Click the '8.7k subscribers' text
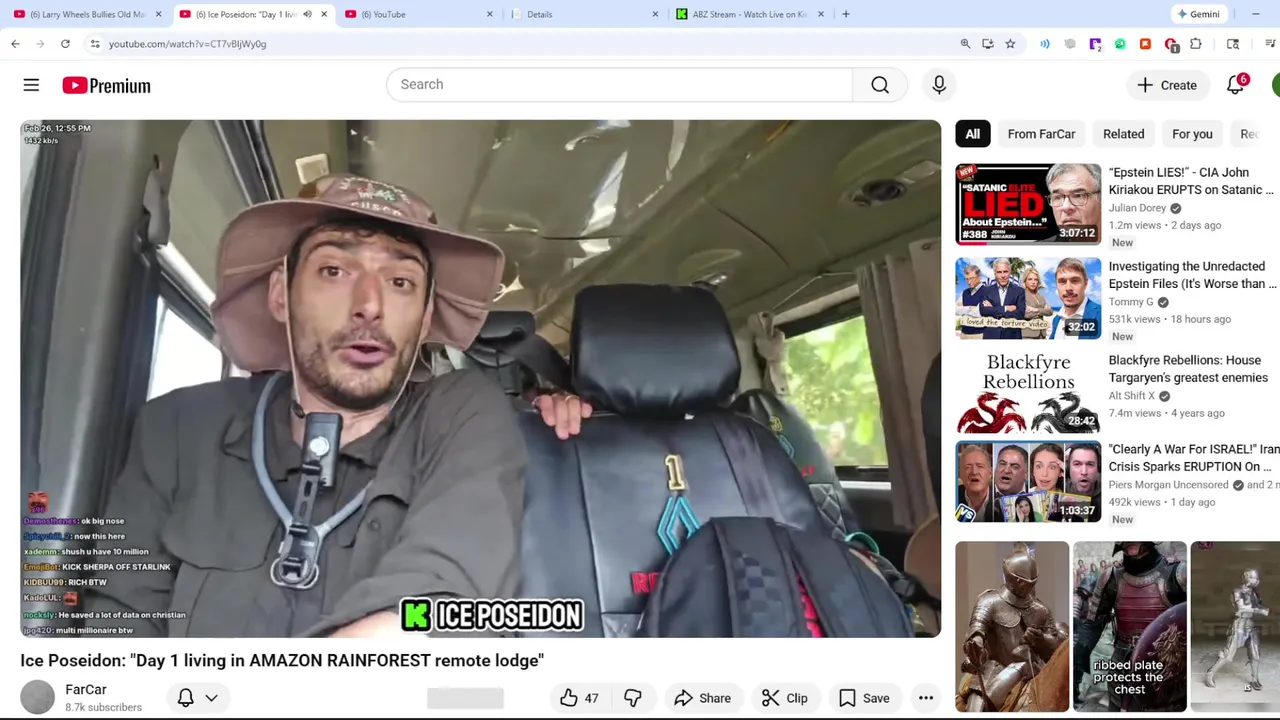Image resolution: width=1280 pixels, height=720 pixels. tap(104, 707)
